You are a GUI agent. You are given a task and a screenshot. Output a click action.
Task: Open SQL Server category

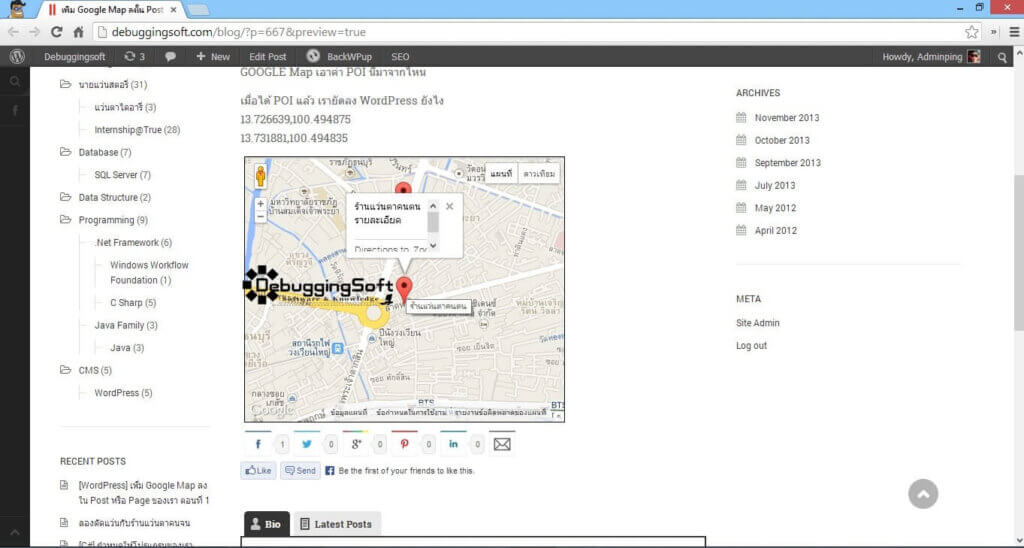[x=122, y=174]
